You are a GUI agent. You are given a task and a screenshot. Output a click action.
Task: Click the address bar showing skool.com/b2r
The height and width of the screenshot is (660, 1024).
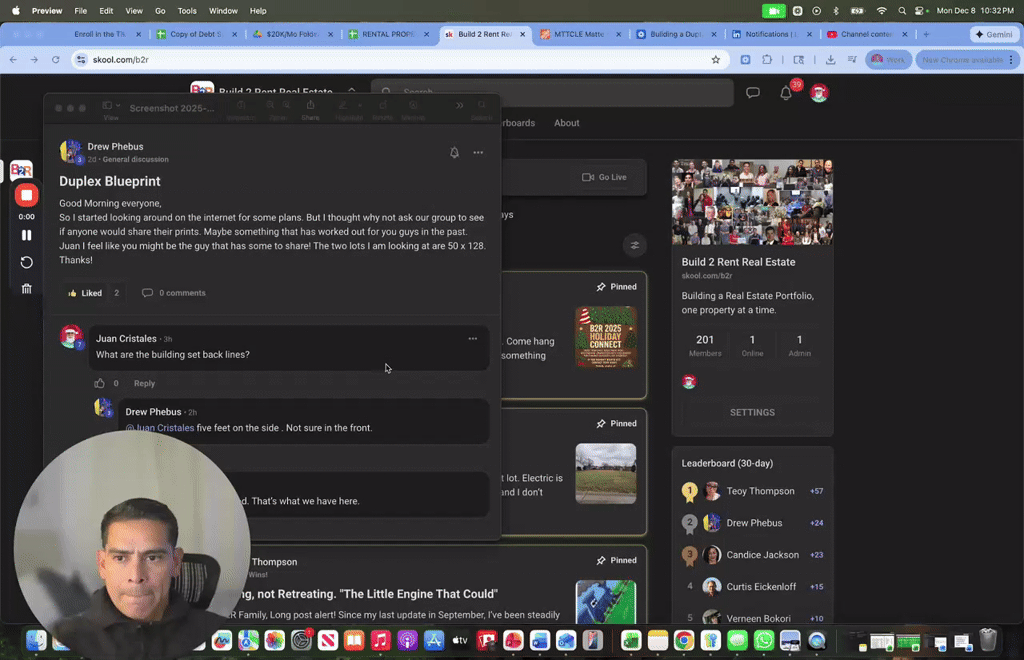tap(398, 59)
